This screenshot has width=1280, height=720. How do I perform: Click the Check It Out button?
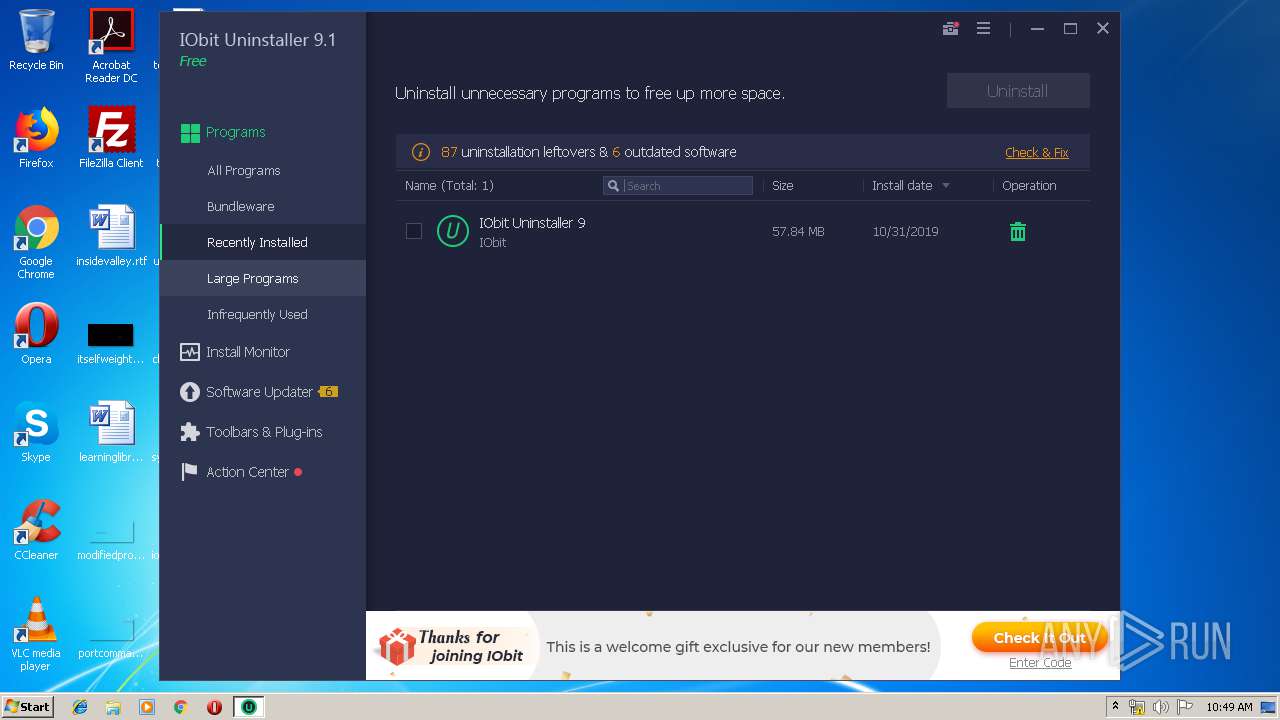(1040, 638)
